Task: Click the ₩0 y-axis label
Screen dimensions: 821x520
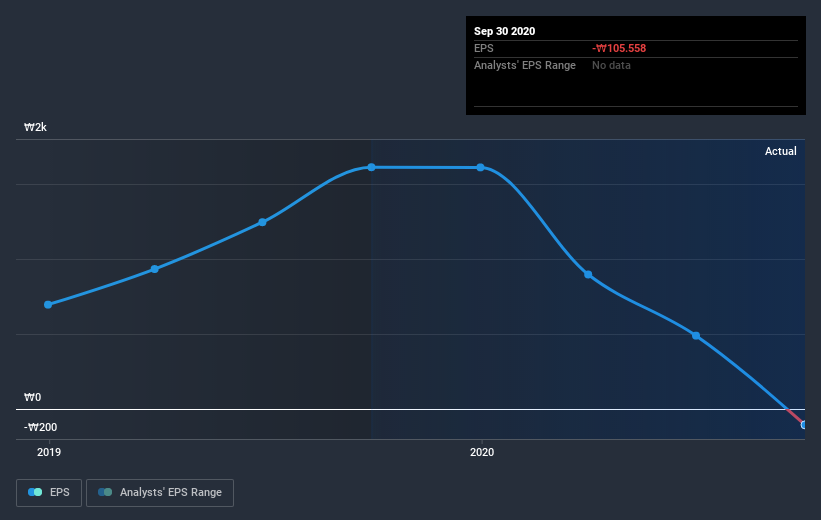Action: pos(32,397)
